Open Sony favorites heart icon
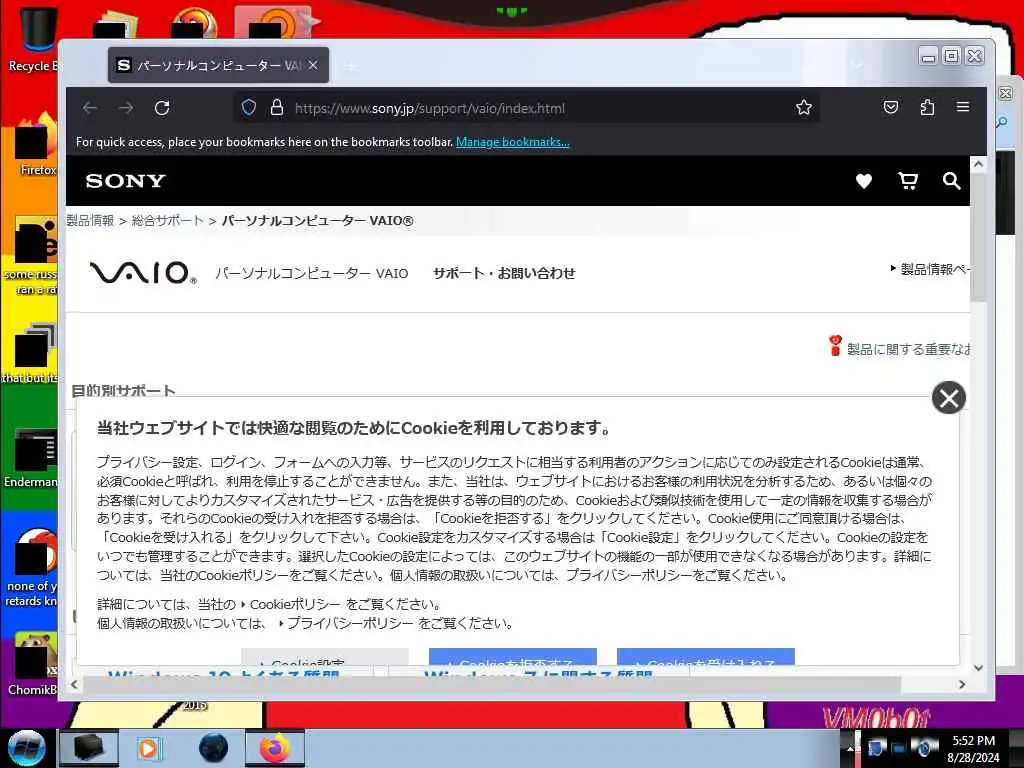Viewport: 1024px width, 768px height. pos(864,181)
